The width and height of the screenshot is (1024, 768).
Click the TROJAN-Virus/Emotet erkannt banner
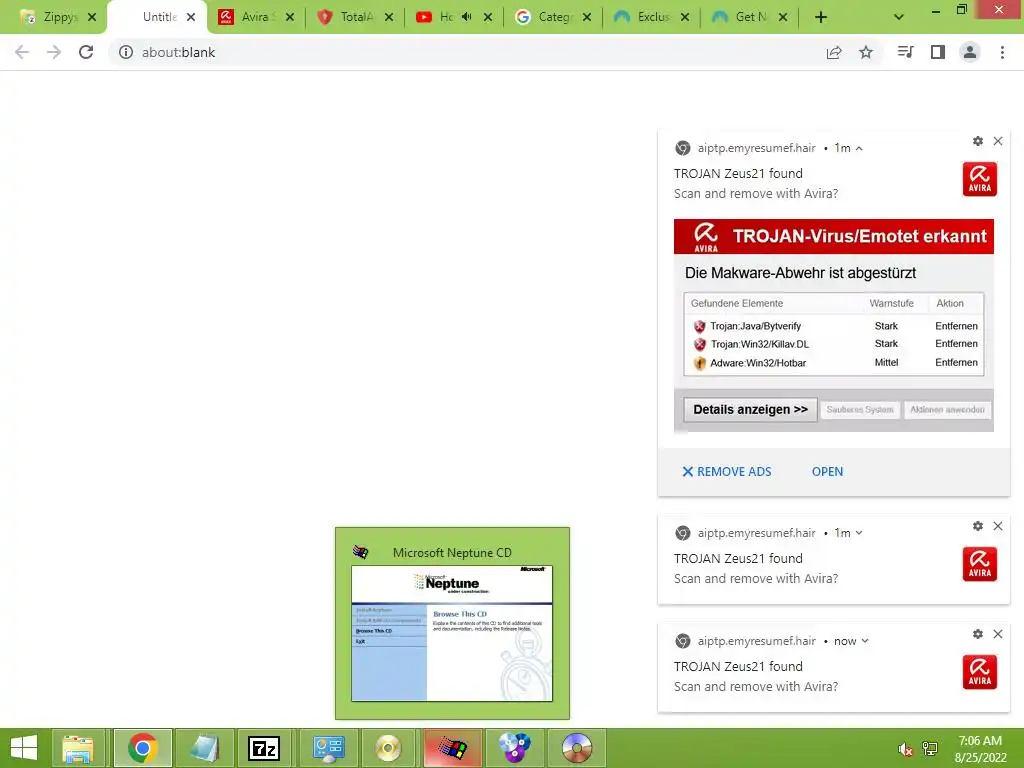tap(834, 236)
